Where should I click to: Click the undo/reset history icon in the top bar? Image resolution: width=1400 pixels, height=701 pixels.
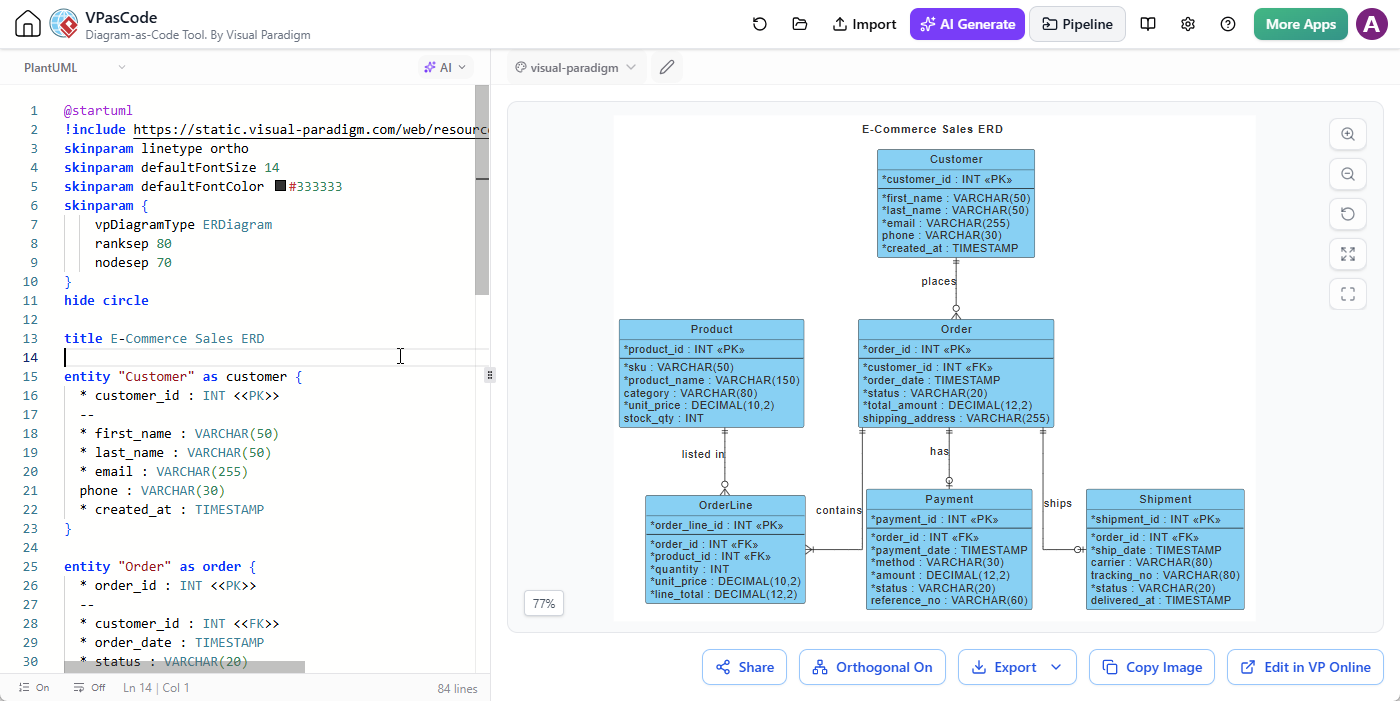tap(760, 24)
